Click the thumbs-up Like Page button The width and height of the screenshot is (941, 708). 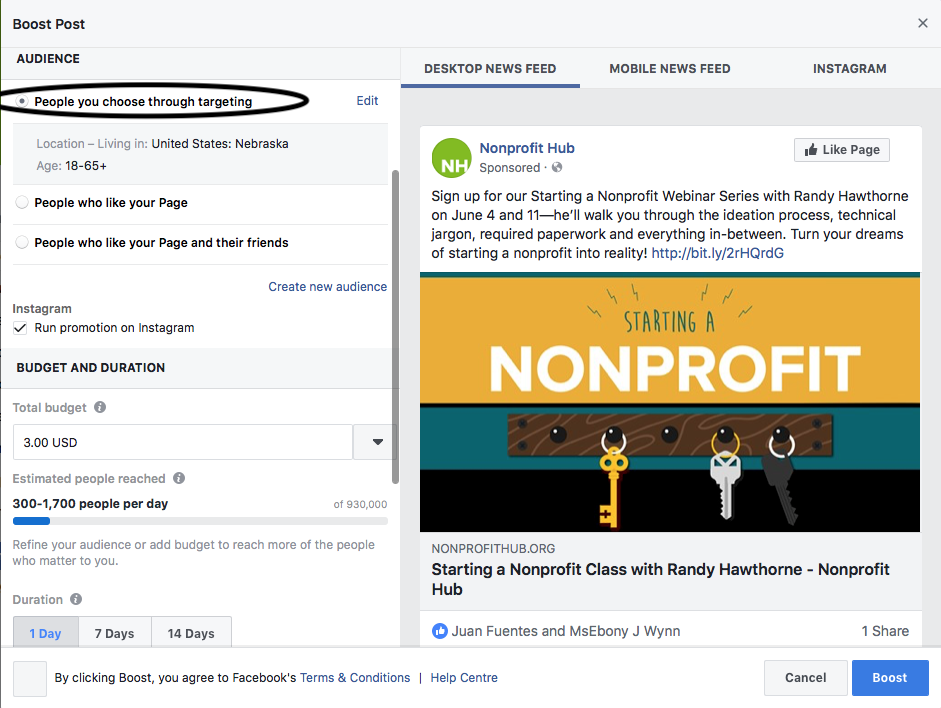click(841, 149)
